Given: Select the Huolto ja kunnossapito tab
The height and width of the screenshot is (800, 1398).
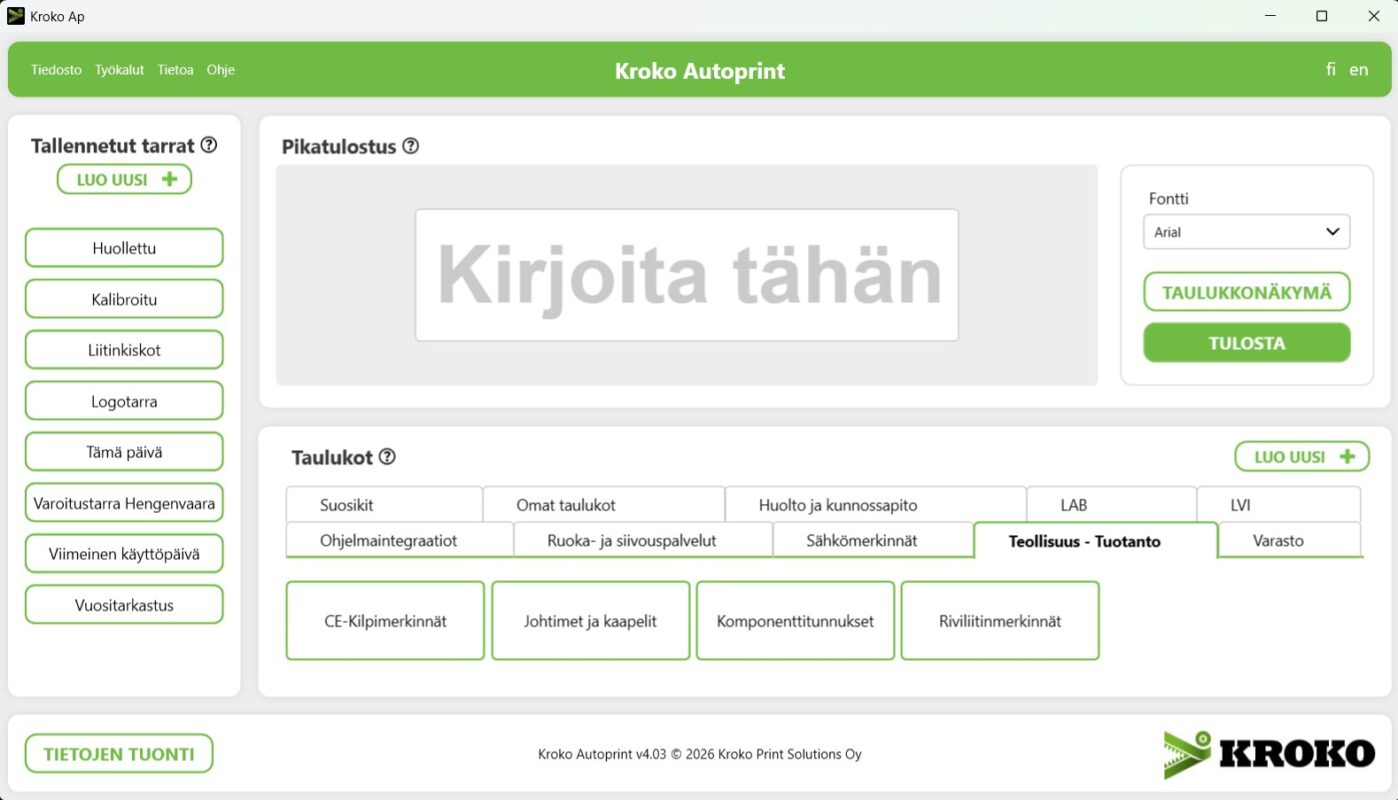Looking at the screenshot, I should click(837, 505).
